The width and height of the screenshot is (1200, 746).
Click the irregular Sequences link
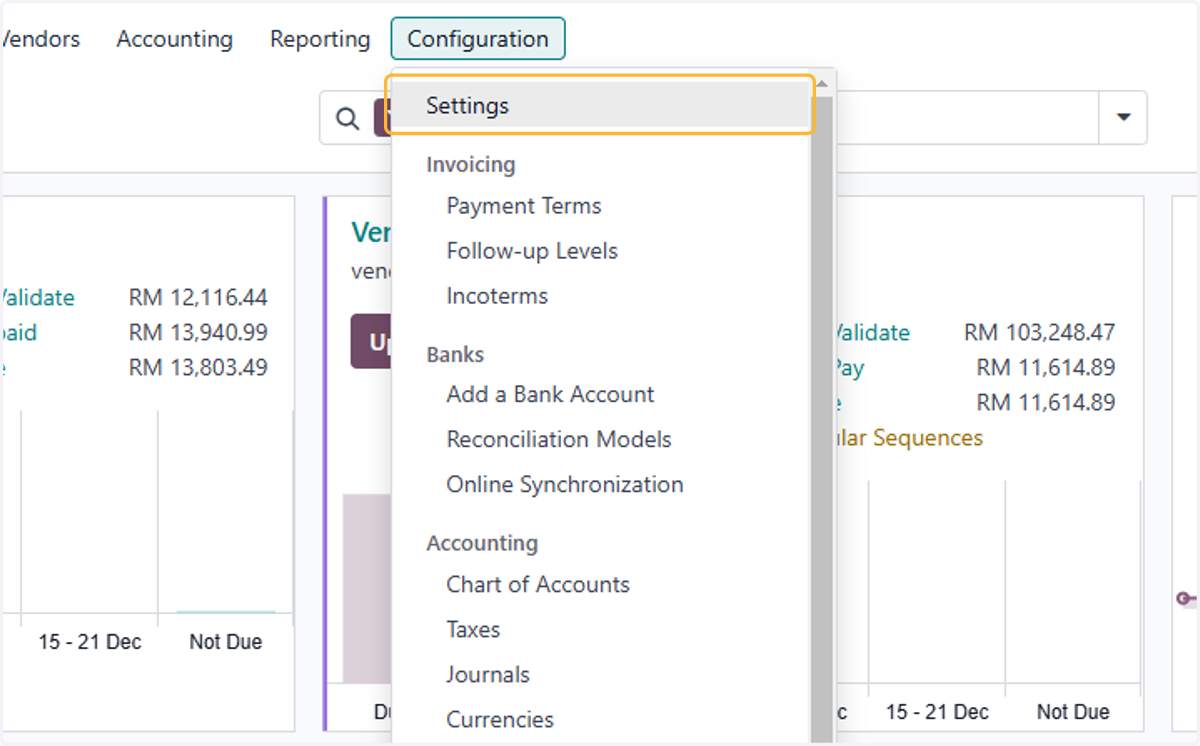[908, 438]
